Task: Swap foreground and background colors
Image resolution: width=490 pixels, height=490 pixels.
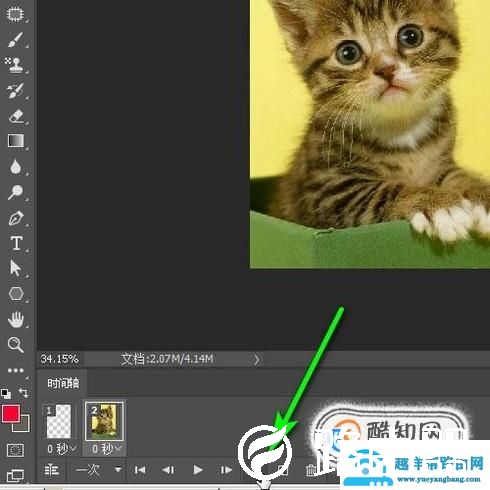Action: [23, 393]
